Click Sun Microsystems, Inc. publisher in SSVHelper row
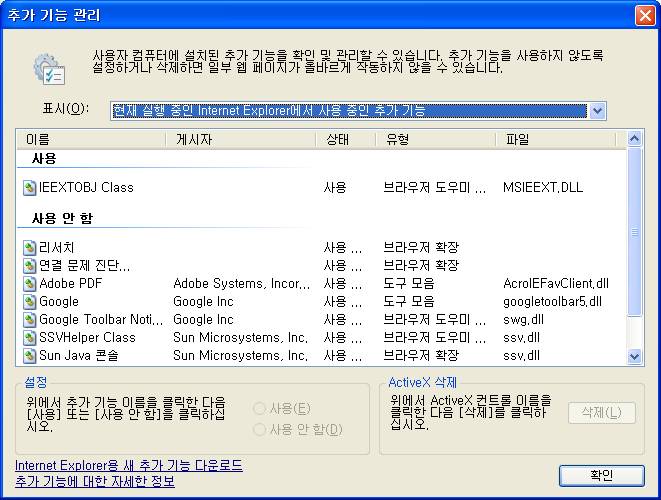Image resolution: width=661 pixels, height=500 pixels. [241, 338]
